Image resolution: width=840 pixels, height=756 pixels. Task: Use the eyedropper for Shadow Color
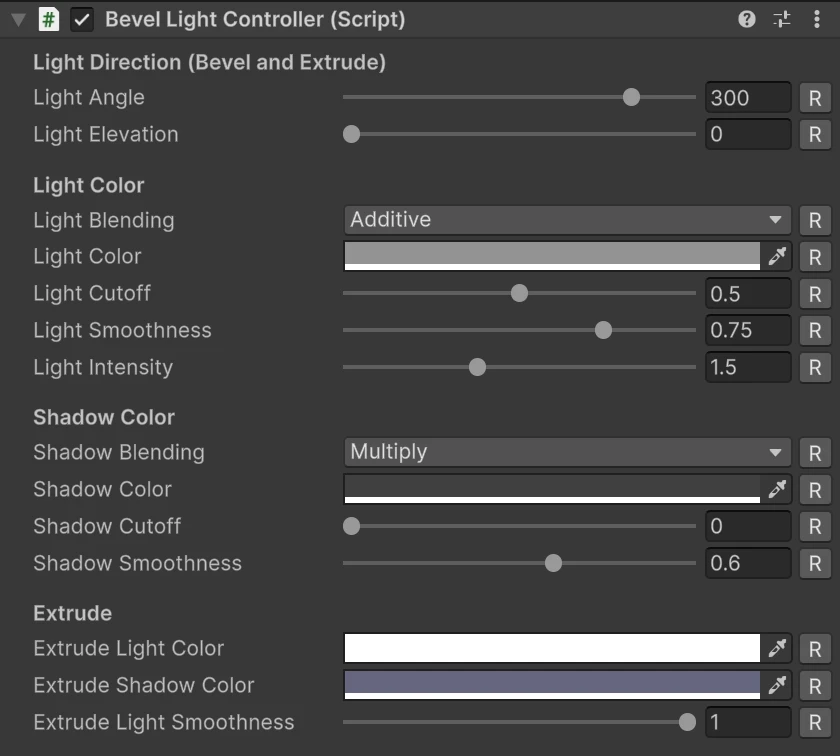point(777,489)
